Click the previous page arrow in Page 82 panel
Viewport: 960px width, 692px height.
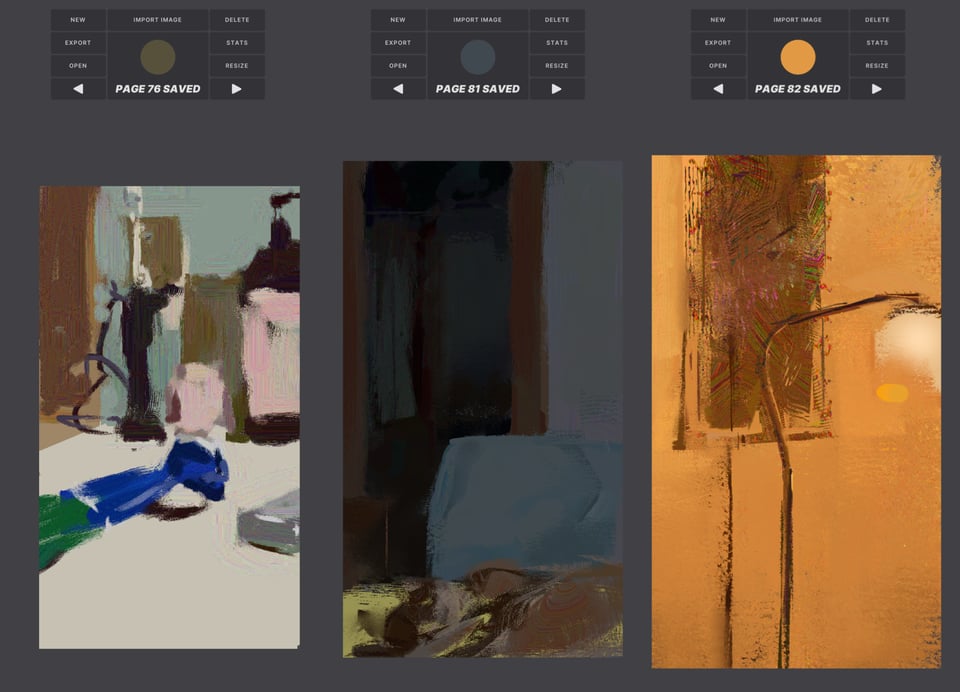coord(718,89)
